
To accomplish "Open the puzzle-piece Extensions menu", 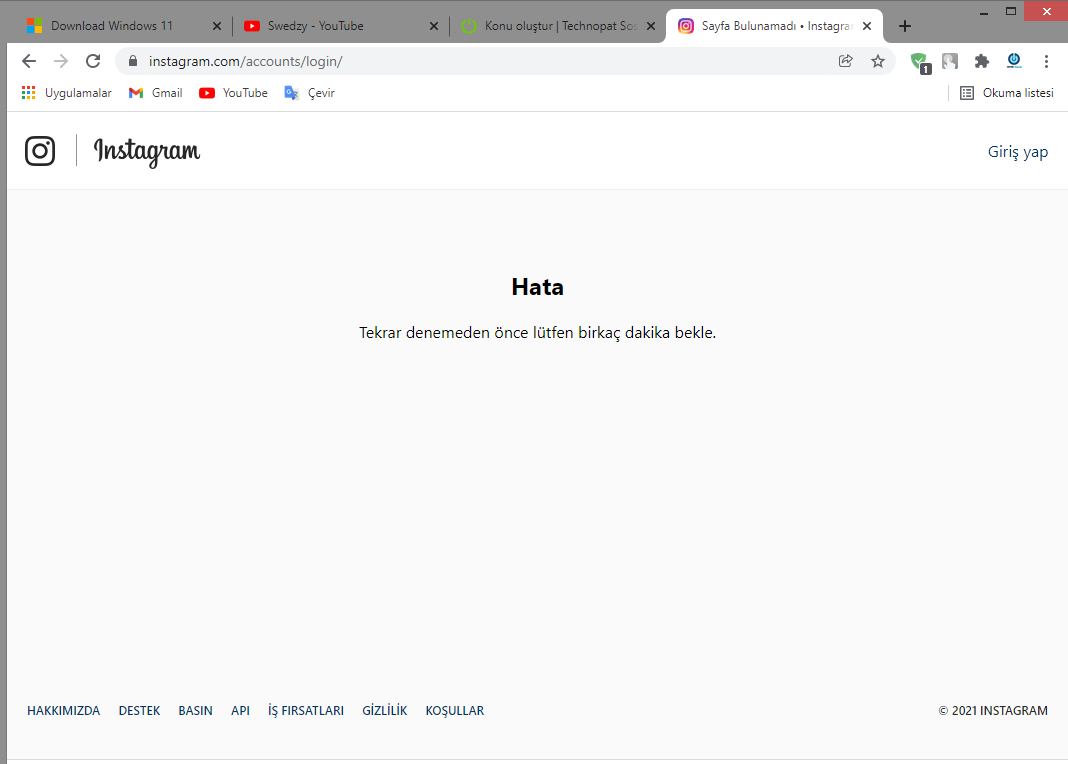I will 981,61.
